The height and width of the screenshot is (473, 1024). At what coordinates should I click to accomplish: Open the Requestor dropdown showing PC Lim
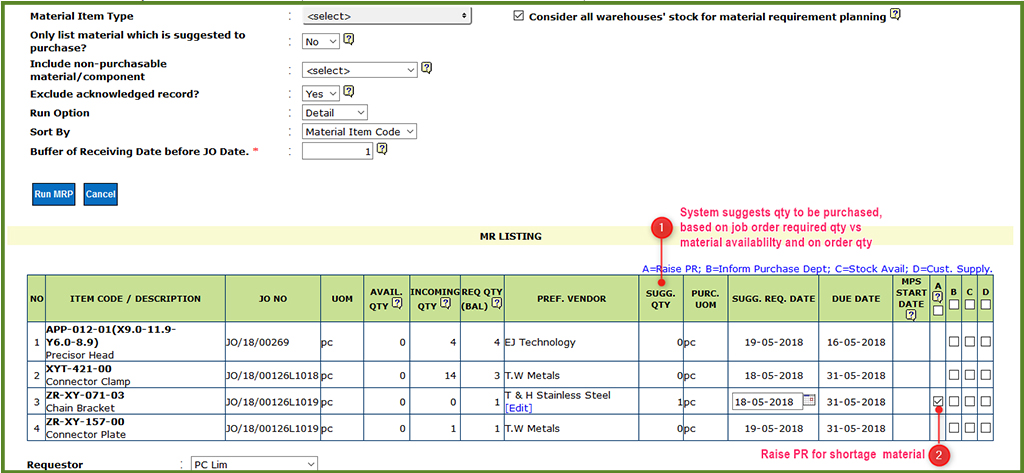coord(254,465)
